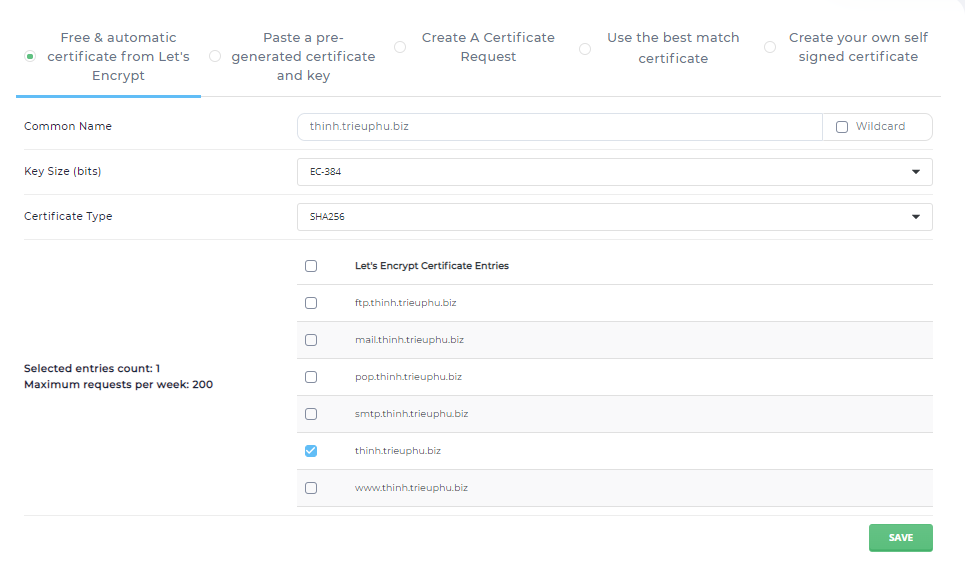Tick the smtp.thinh.trieuphu.biz checkbox
The width and height of the screenshot is (965, 567).
point(311,414)
